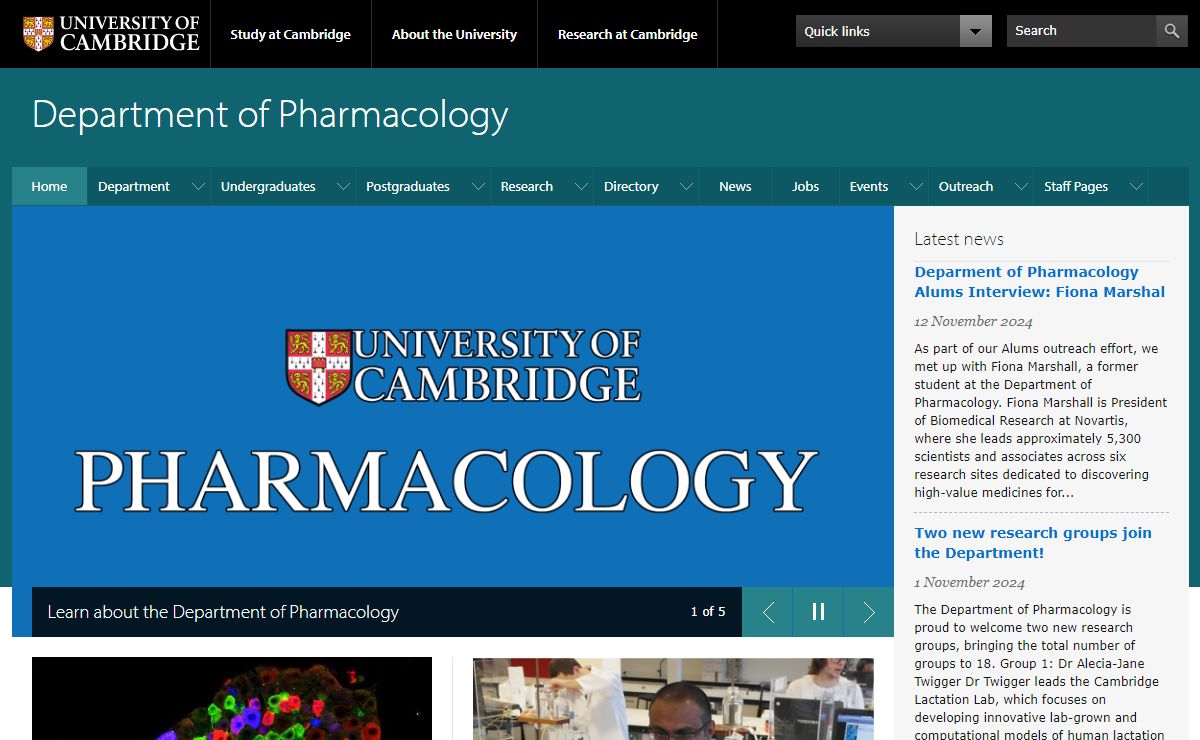The height and width of the screenshot is (740, 1200).
Task: Click the University of Cambridge logo
Action: [x=111, y=33]
